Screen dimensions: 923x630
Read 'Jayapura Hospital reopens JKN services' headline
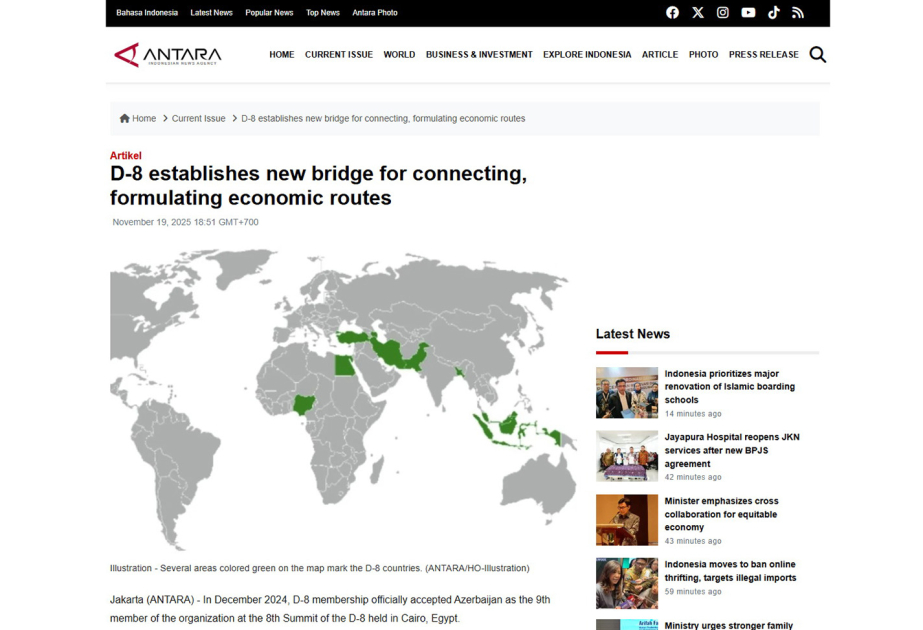tap(732, 450)
